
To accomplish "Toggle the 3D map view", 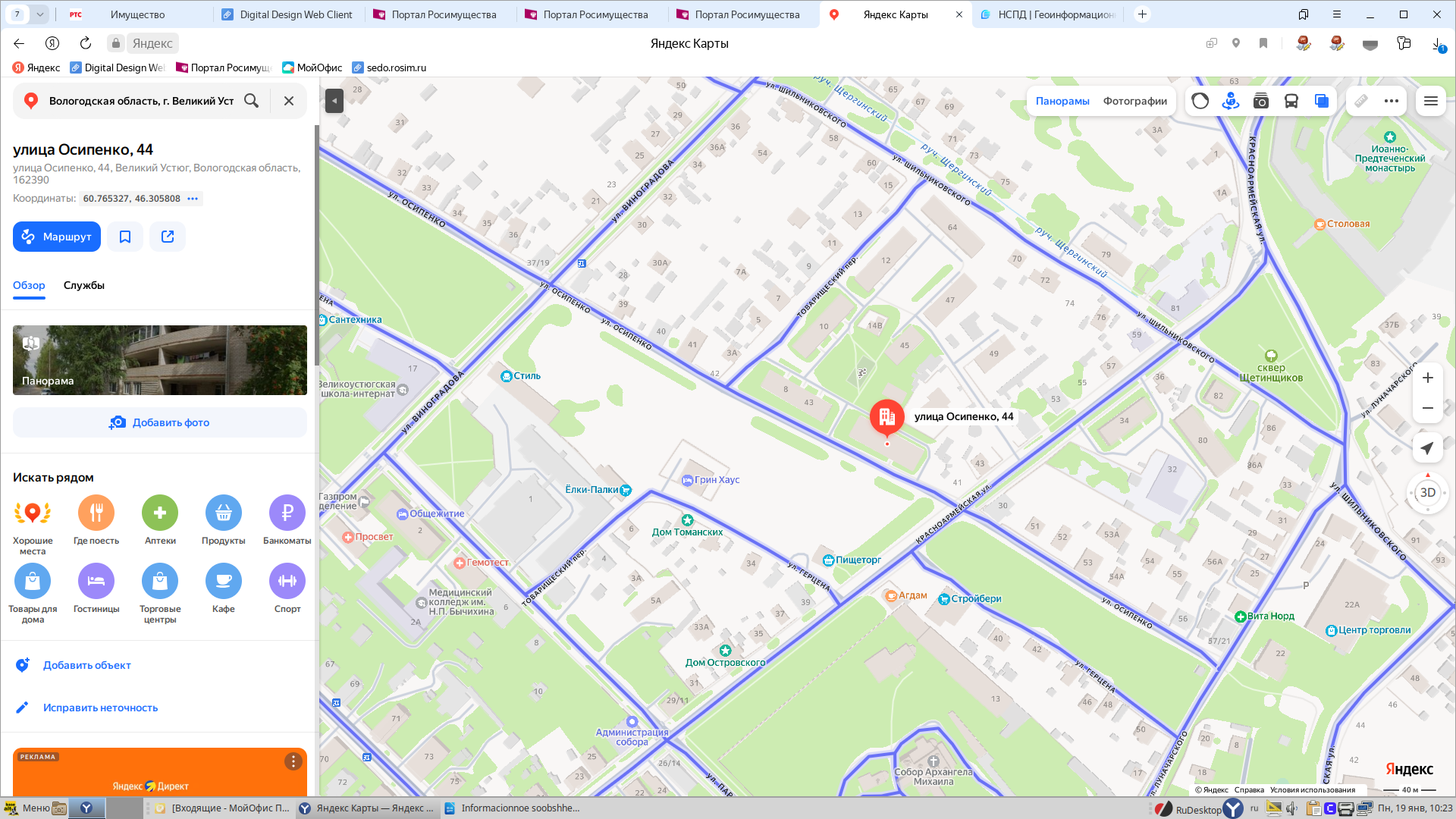I will 1427,493.
